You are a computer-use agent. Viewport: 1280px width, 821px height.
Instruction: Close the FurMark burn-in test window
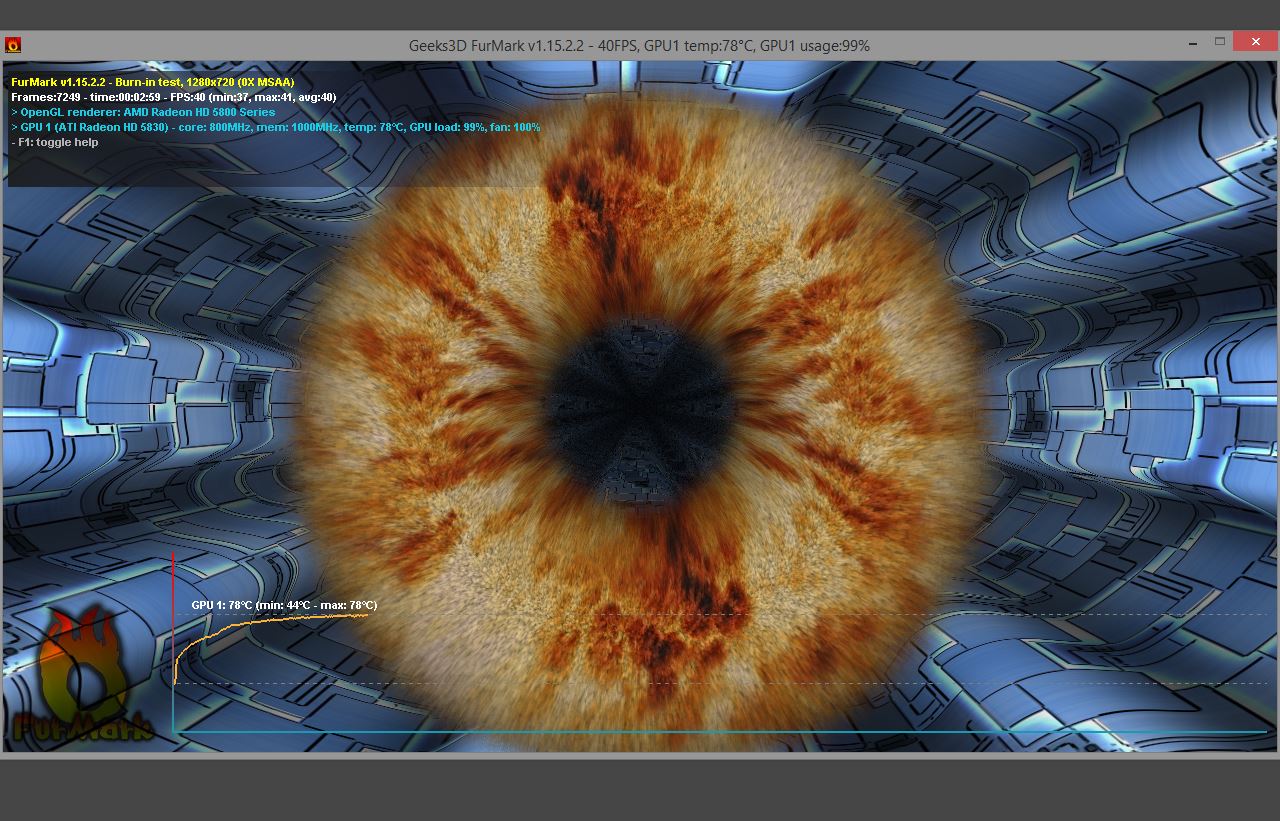point(1254,41)
